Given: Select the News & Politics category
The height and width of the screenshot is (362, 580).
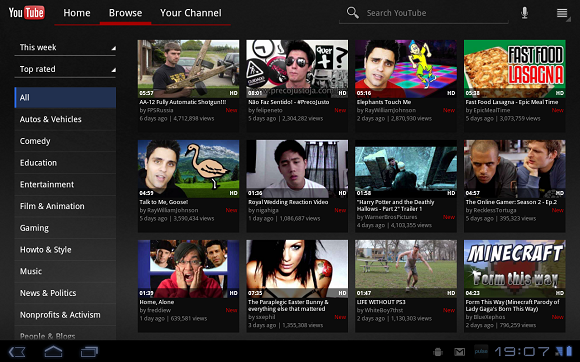Looking at the screenshot, I should 65,293.
